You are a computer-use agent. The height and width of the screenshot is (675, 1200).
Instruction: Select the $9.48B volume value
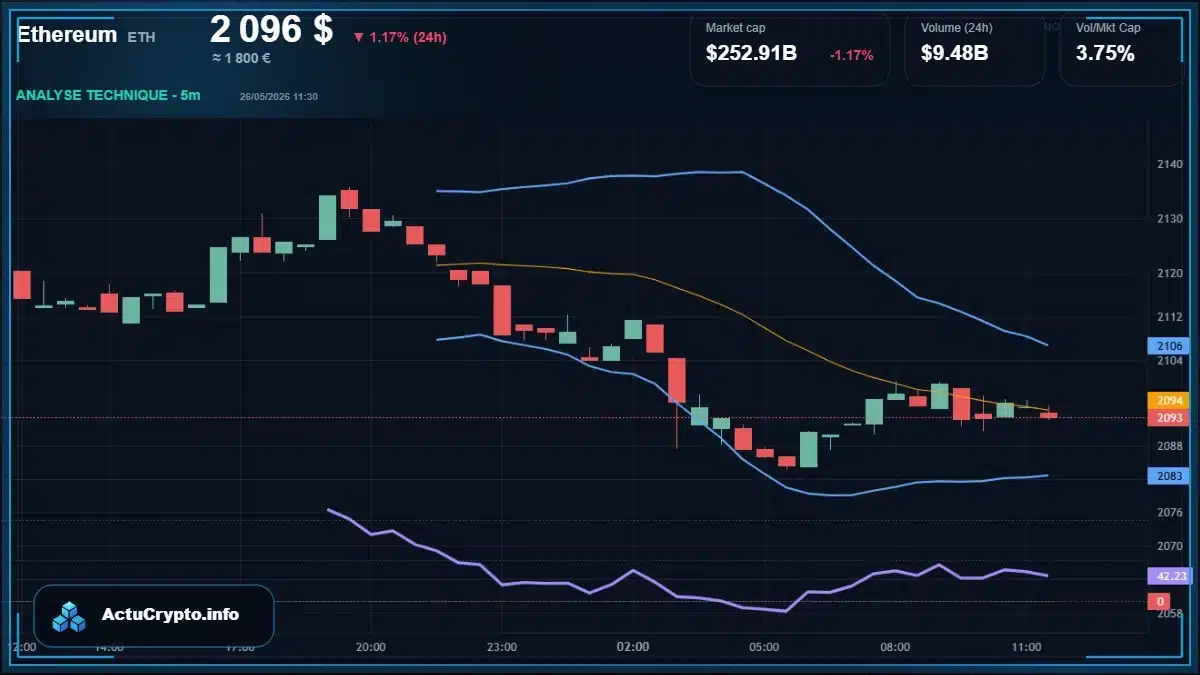[955, 54]
